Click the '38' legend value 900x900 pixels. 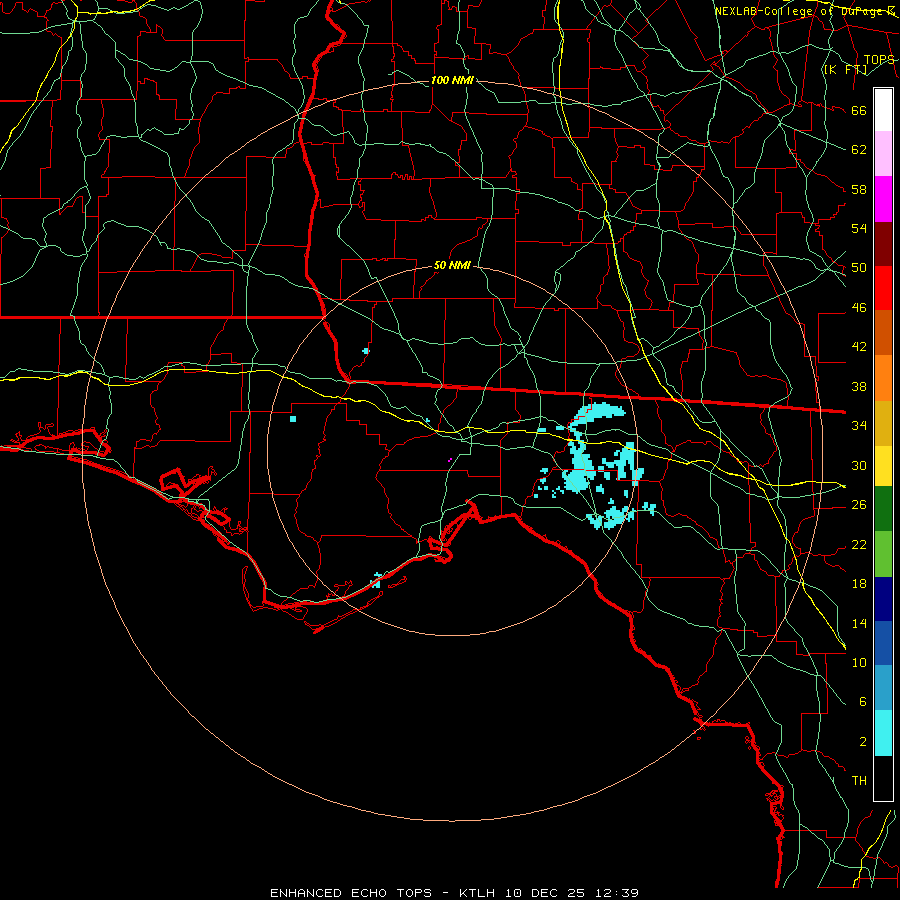tap(859, 386)
